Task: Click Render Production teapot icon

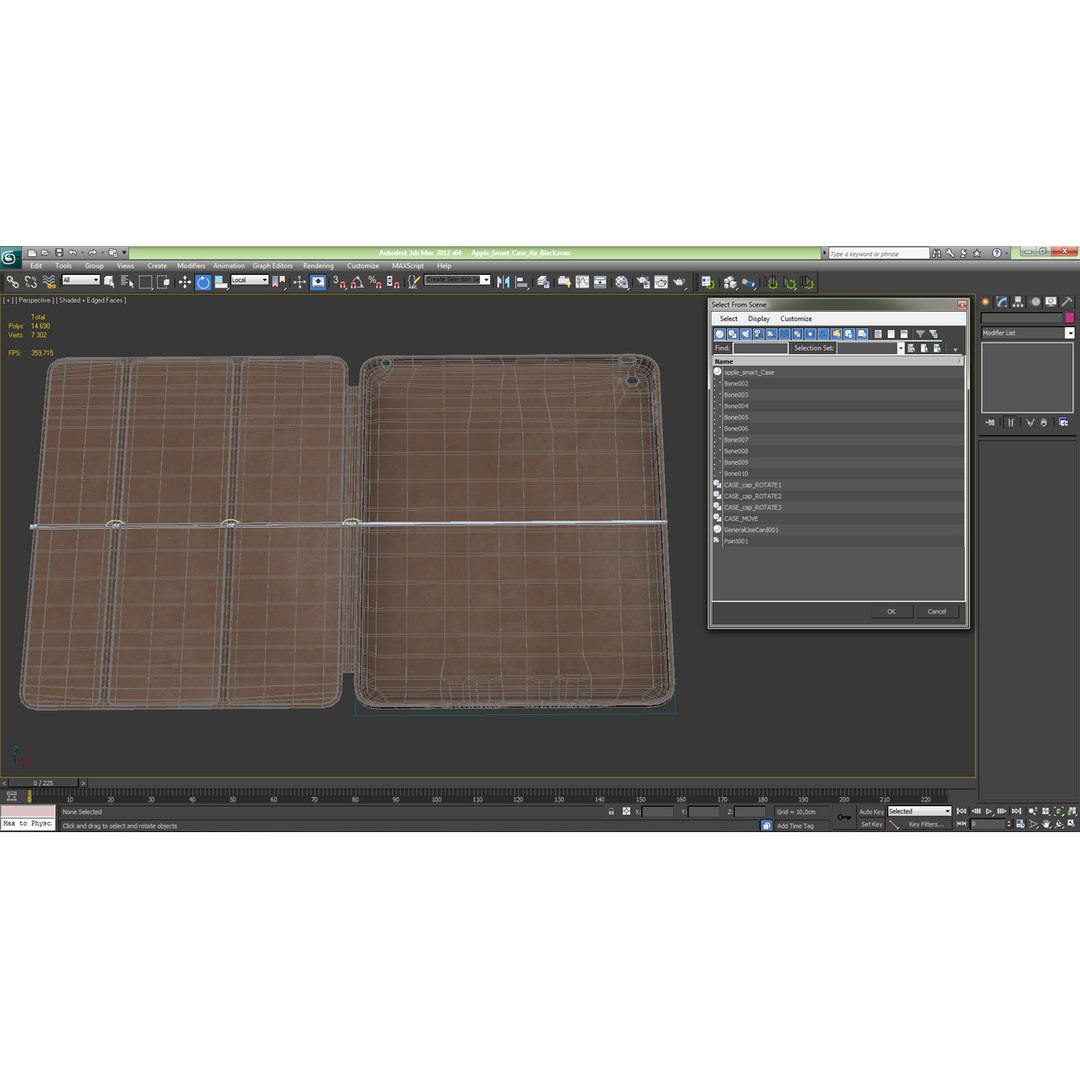Action: [x=679, y=282]
